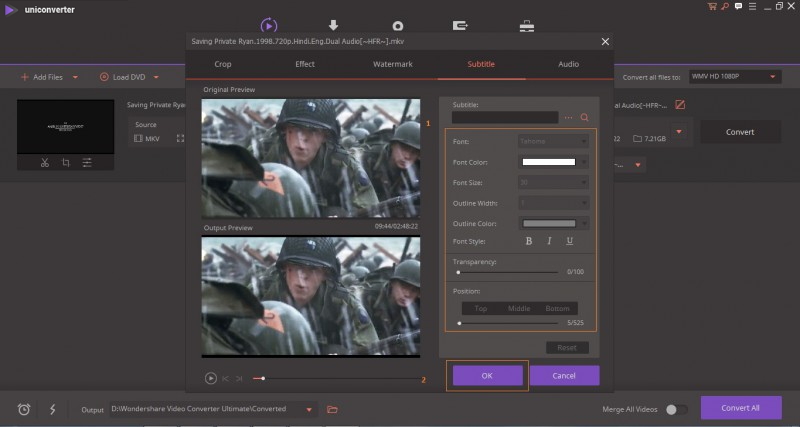Click the video thumbnail in file list
Screen dimensions: 800x427
click(66, 127)
